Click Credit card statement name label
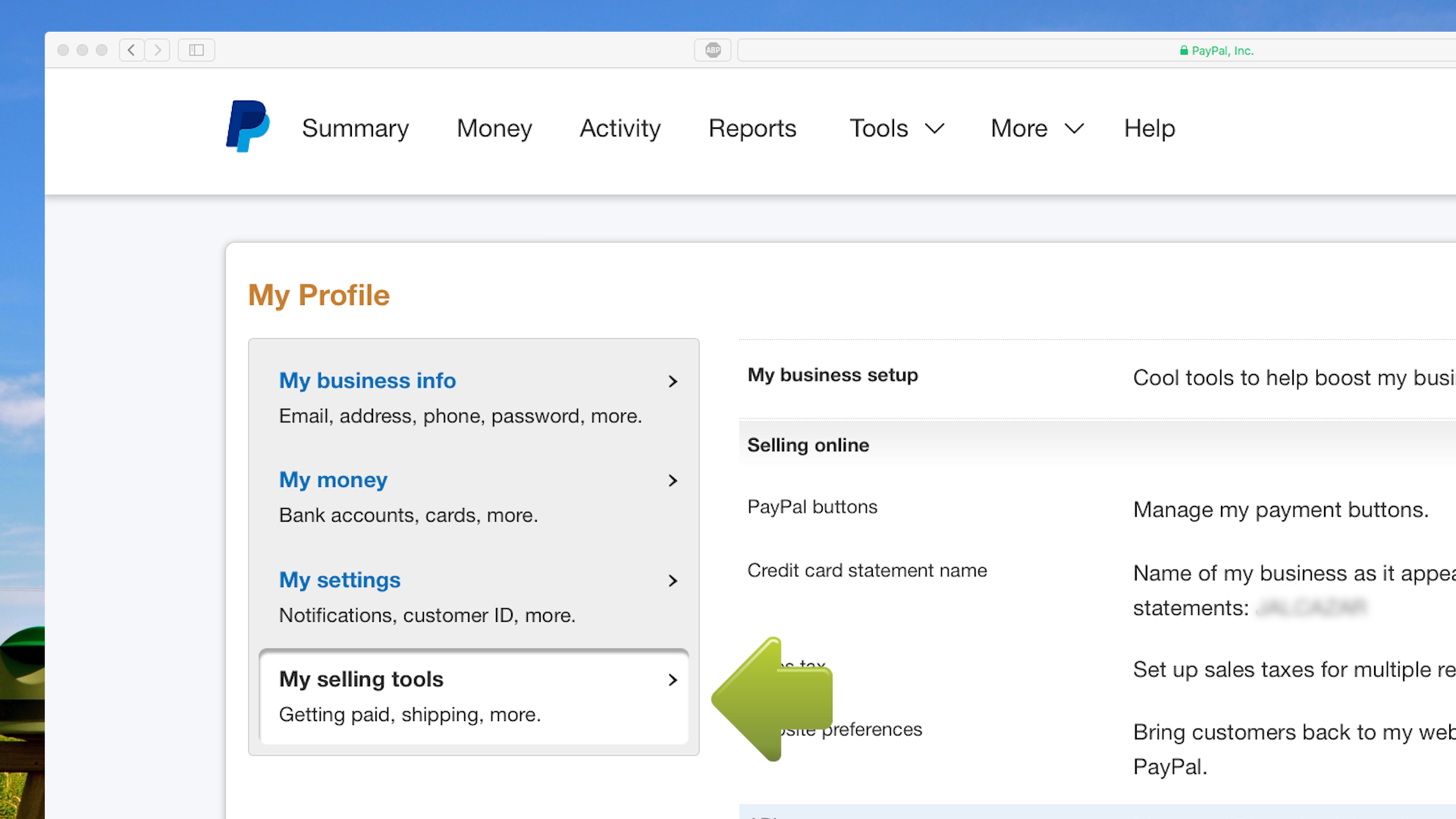The height and width of the screenshot is (819, 1456). (868, 570)
